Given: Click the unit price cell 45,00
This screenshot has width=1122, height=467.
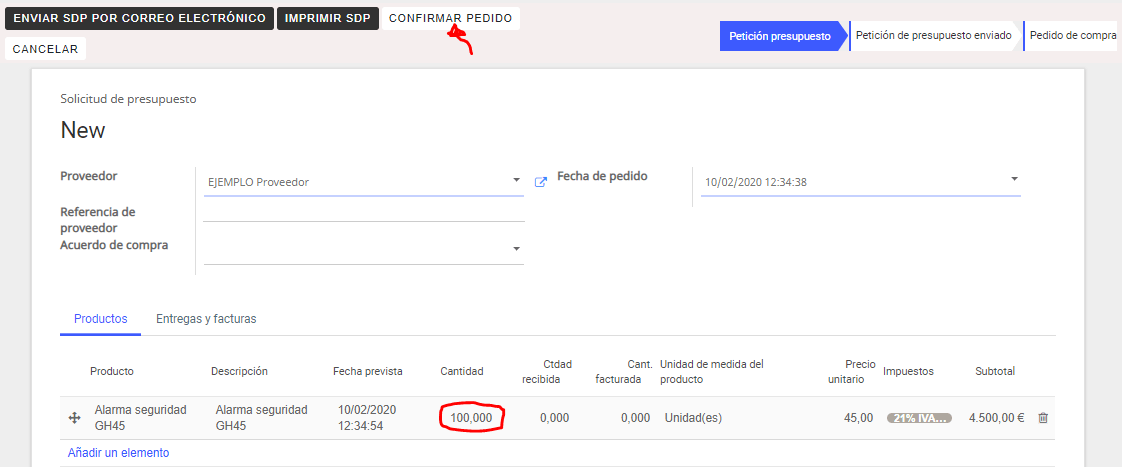Looking at the screenshot, I should pos(859,418).
